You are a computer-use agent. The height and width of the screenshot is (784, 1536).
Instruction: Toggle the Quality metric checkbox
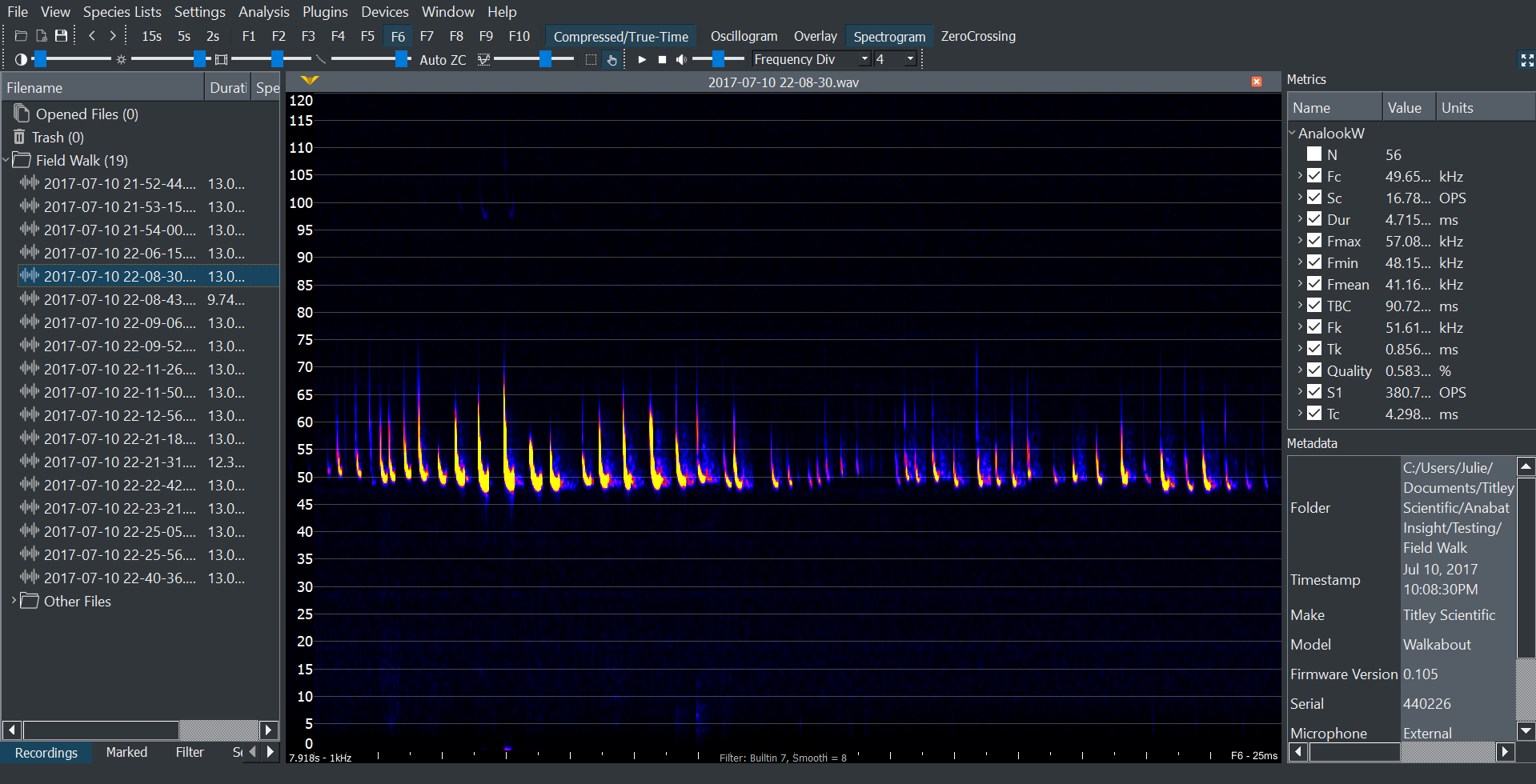point(1314,370)
